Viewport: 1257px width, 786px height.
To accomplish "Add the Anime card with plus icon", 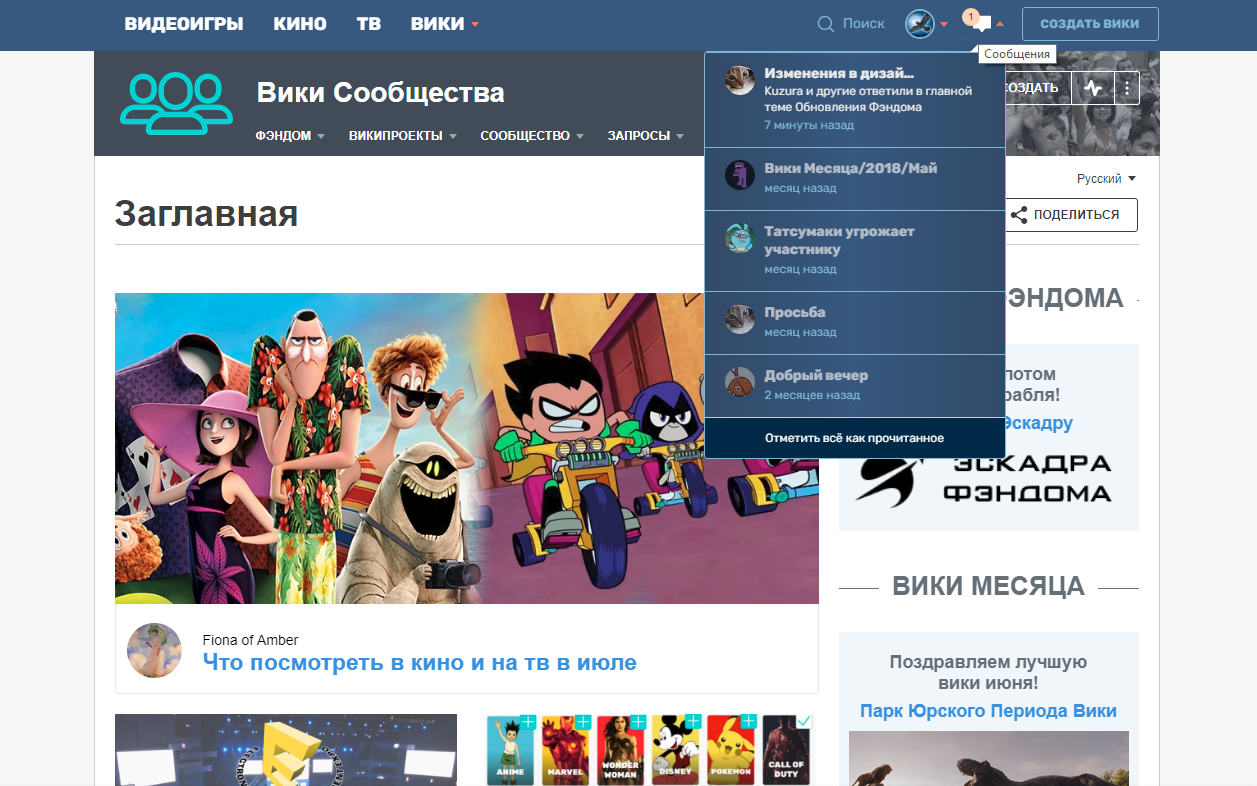I will (528, 722).
